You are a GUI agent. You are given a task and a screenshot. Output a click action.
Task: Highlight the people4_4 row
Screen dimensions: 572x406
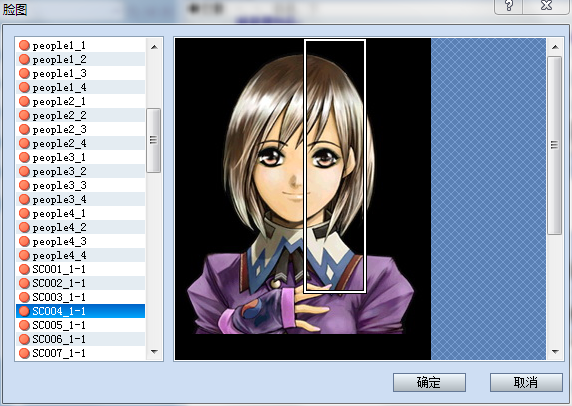81,255
